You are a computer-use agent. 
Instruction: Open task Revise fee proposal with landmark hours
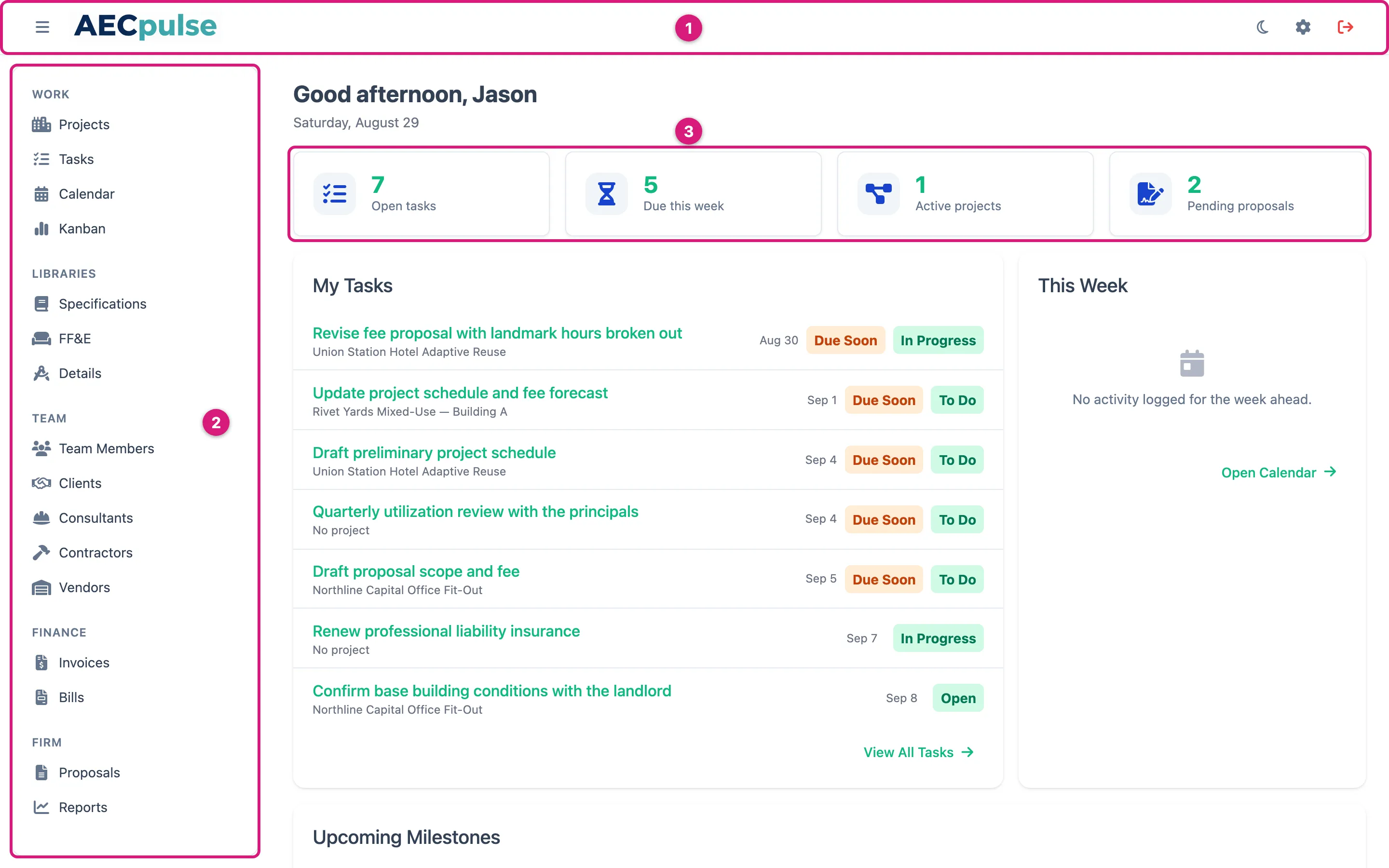497,333
